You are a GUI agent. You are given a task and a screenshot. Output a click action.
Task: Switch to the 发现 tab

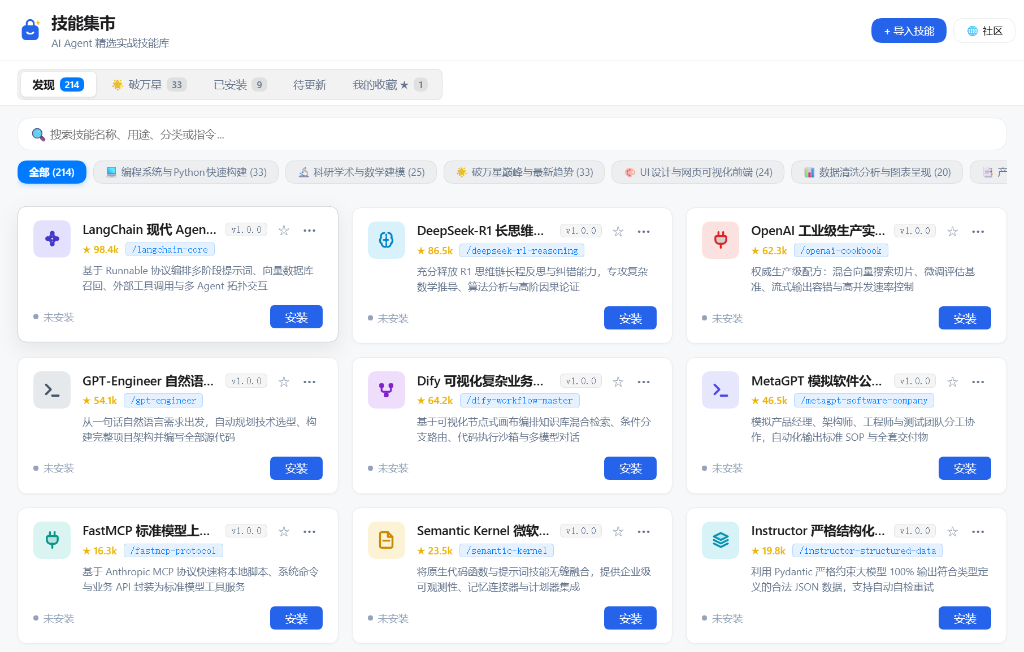pyautogui.click(x=57, y=84)
